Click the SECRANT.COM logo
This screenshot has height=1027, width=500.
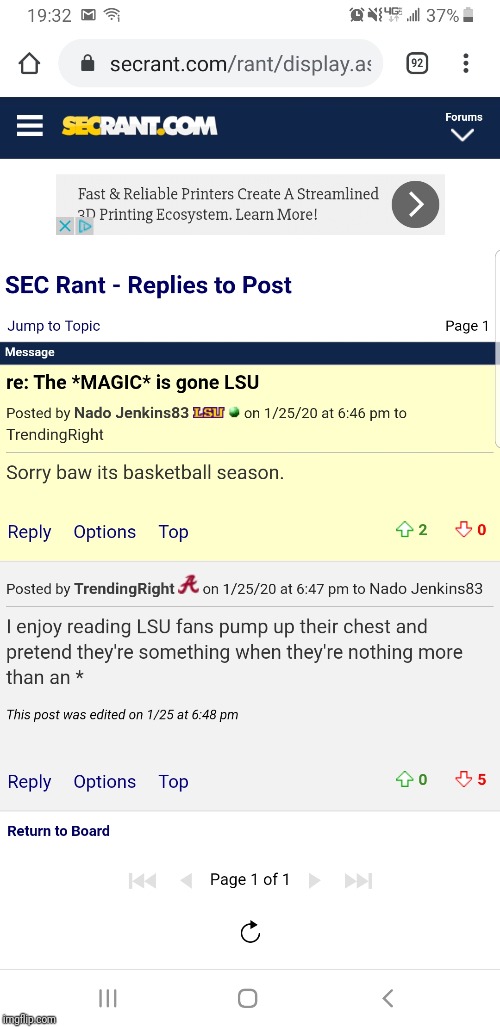tap(140, 126)
